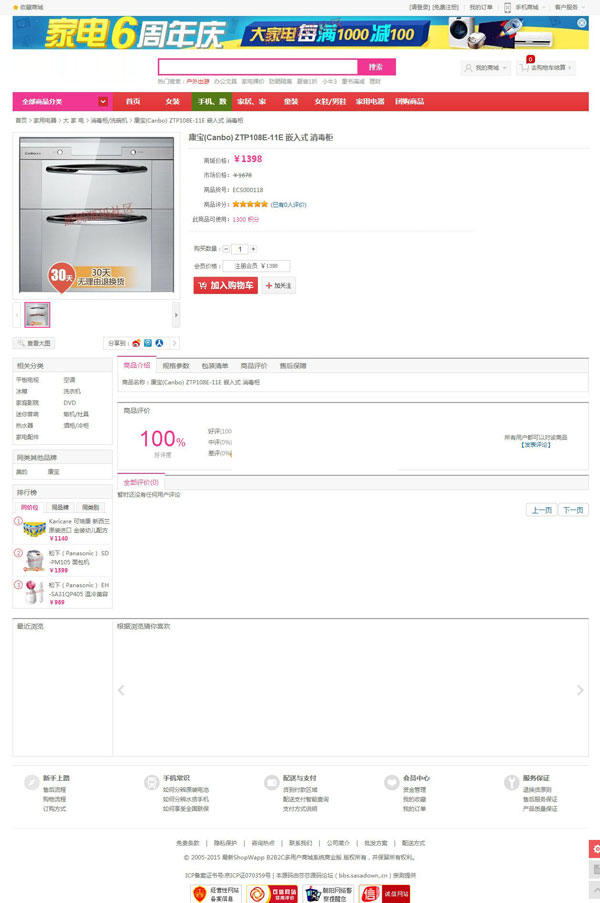Viewport: 600px width, 903px height.
Task: Show the next product thumbnail arrow
Action: click(176, 315)
